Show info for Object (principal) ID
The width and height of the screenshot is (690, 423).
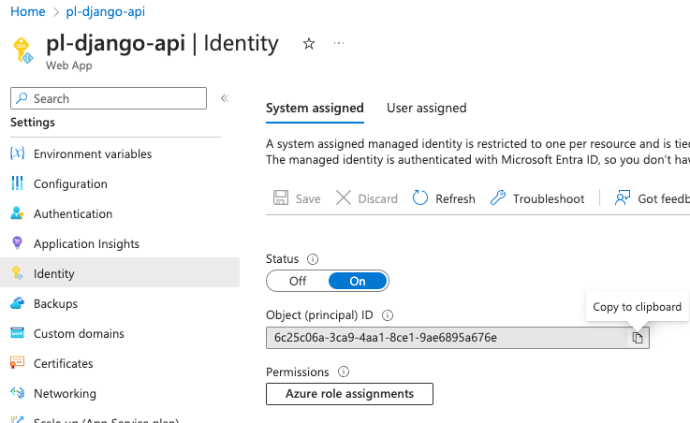click(387, 316)
